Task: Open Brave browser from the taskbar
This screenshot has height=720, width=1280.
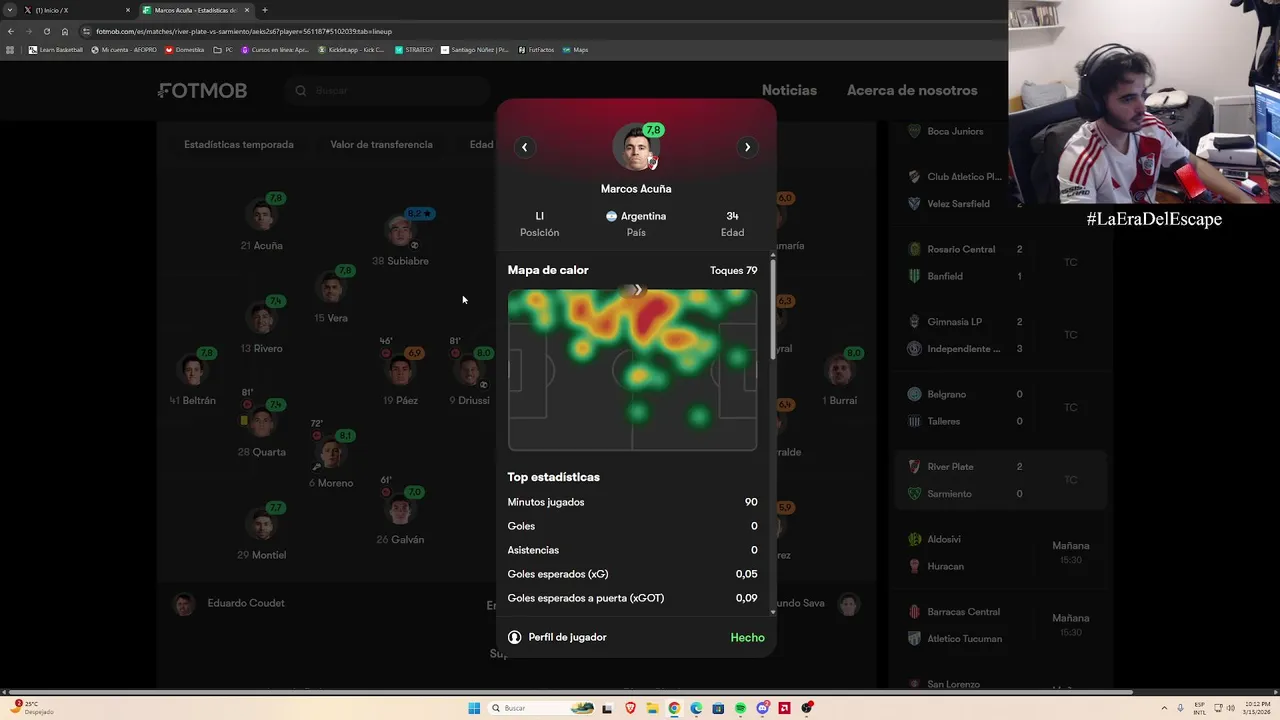Action: [630, 708]
